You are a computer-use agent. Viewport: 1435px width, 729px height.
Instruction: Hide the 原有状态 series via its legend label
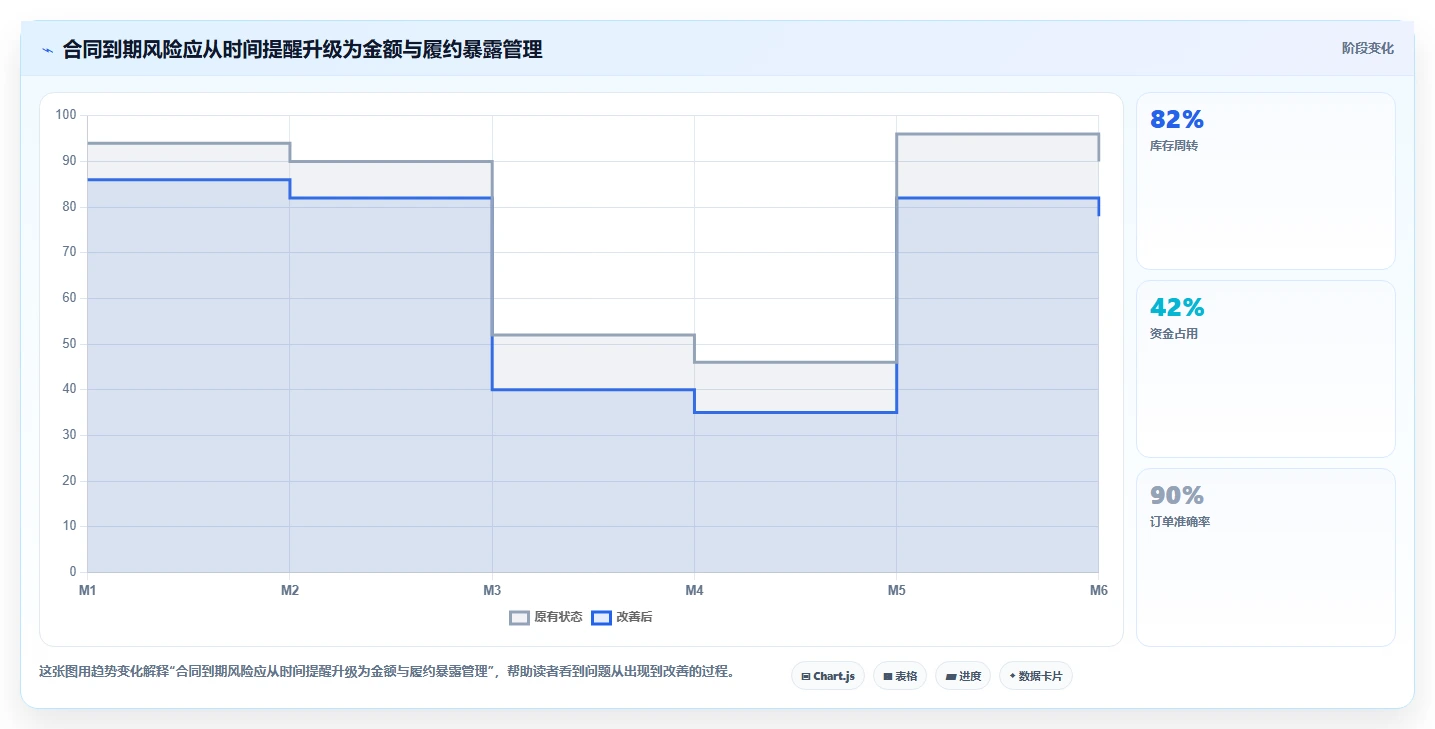coord(558,618)
